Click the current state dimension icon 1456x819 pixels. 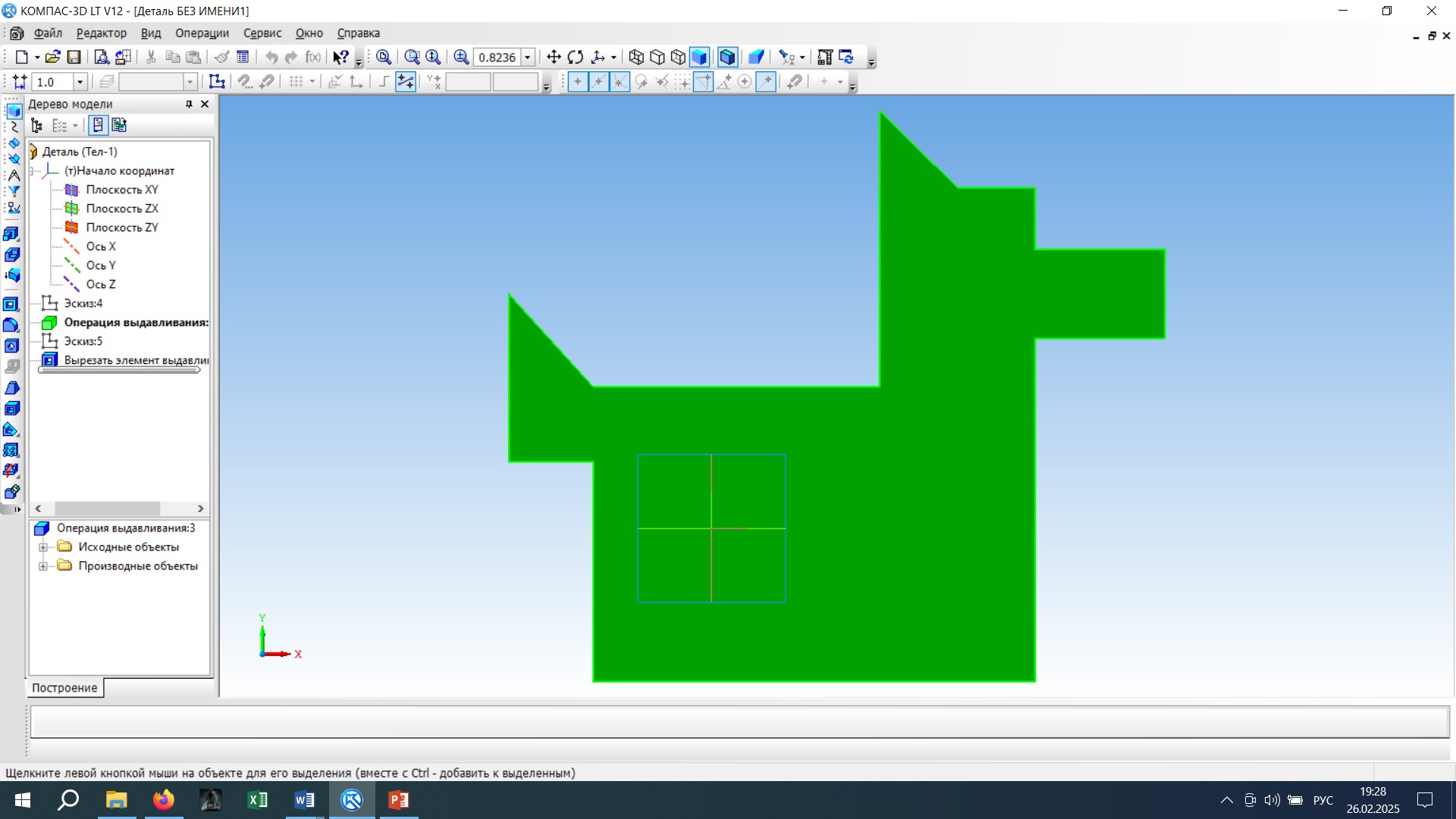click(x=20, y=82)
